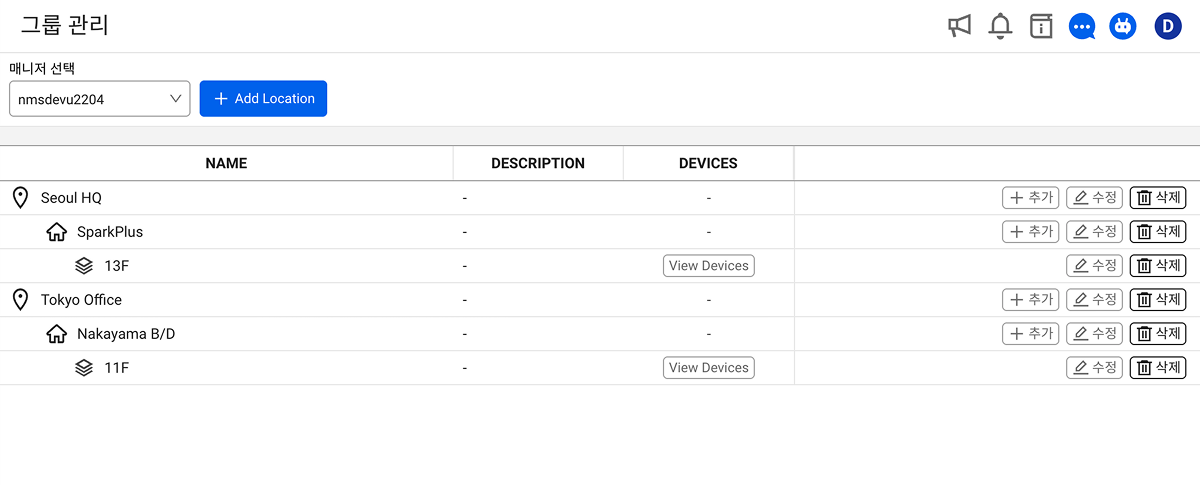View devices for floor 13F
The image size is (1200, 485).
708,266
